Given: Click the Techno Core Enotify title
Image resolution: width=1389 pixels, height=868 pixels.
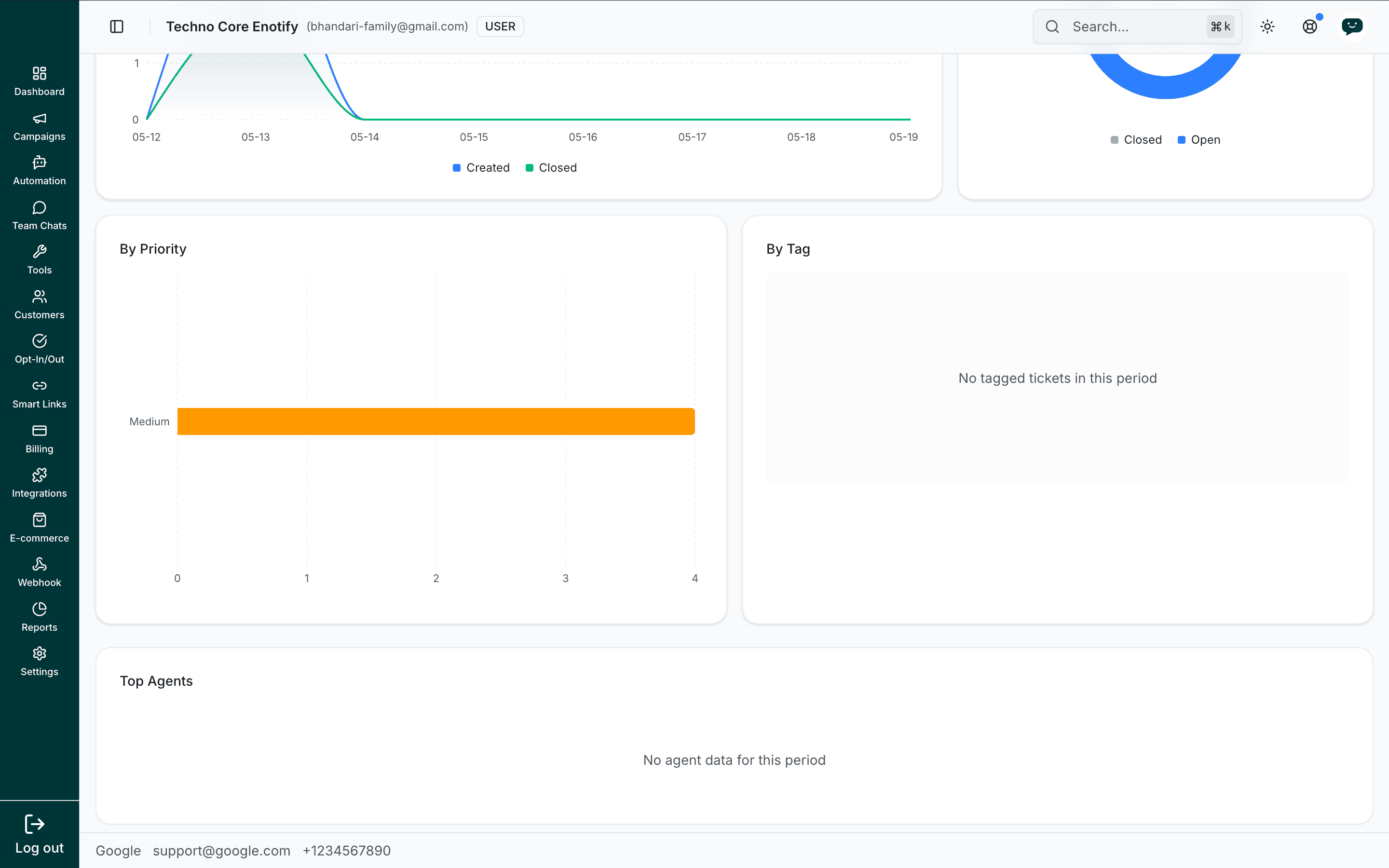Looking at the screenshot, I should 232,27.
